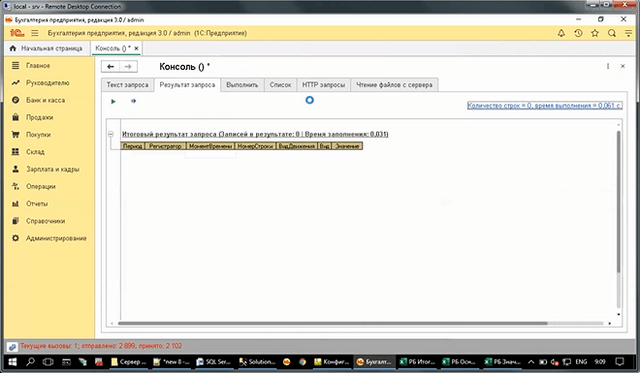Select the Вид column header
Screen dimensions: 640x373
[324, 146]
